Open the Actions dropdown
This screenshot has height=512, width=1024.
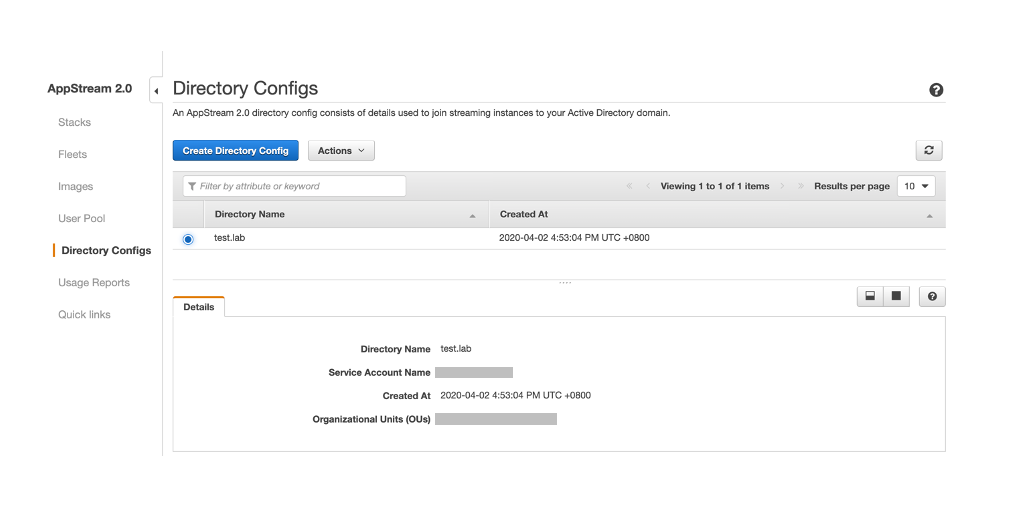(x=341, y=150)
